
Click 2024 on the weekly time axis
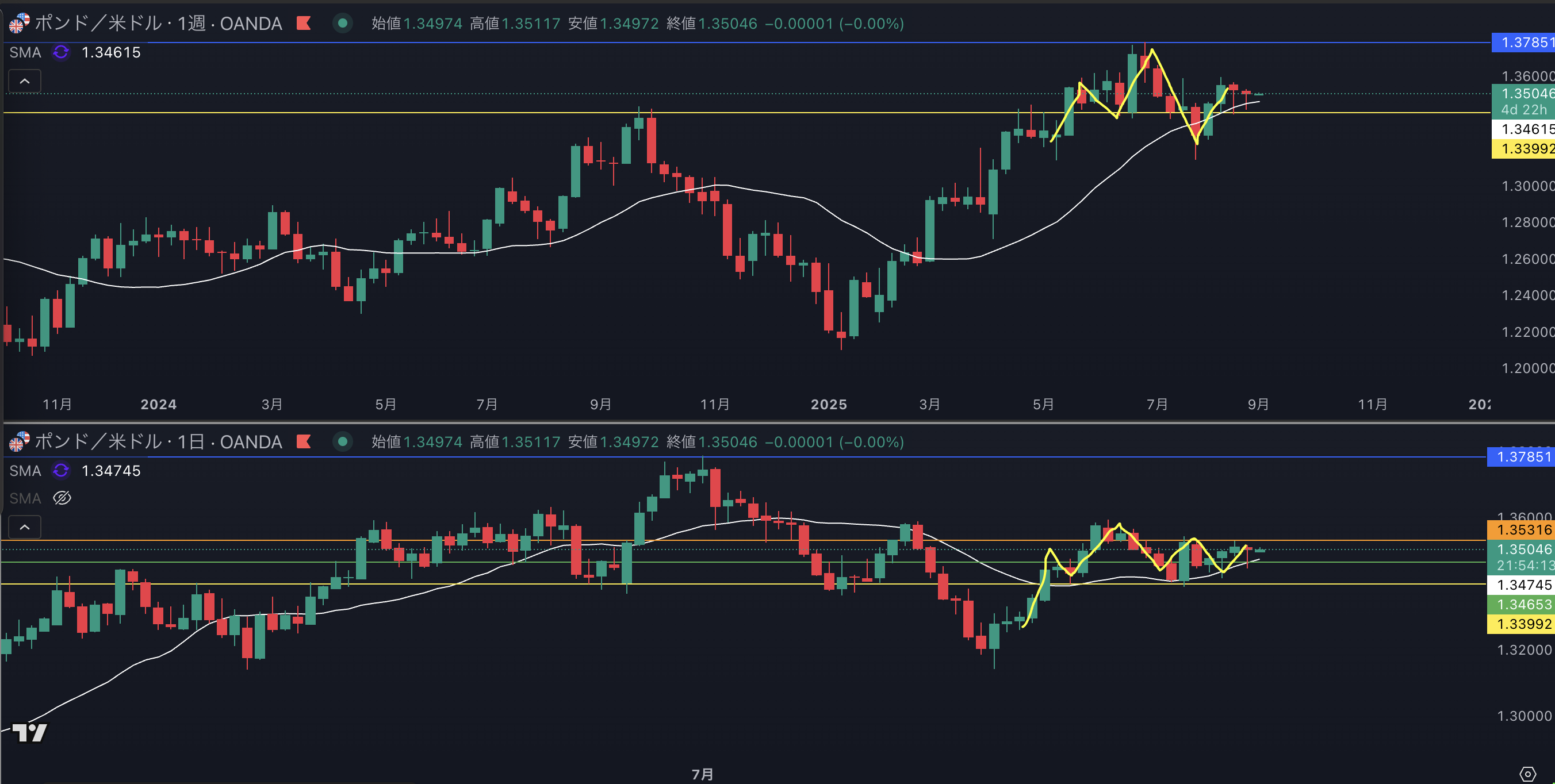pyautogui.click(x=159, y=405)
